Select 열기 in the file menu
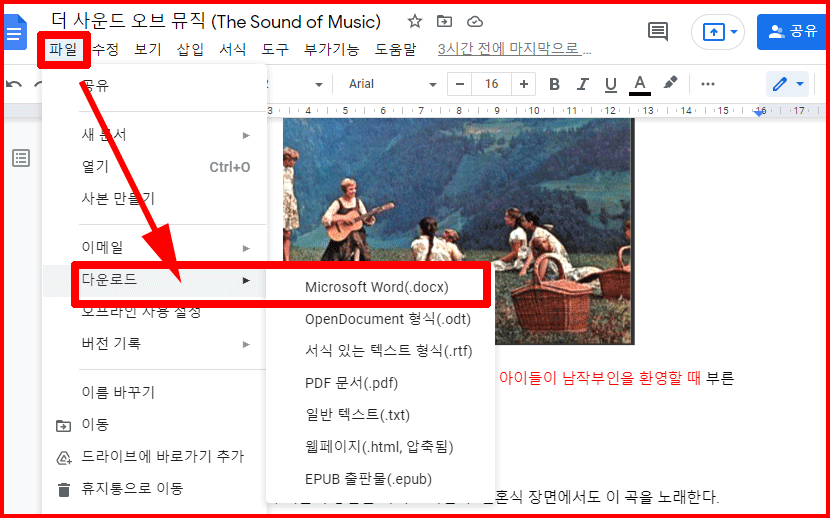 coord(154,167)
